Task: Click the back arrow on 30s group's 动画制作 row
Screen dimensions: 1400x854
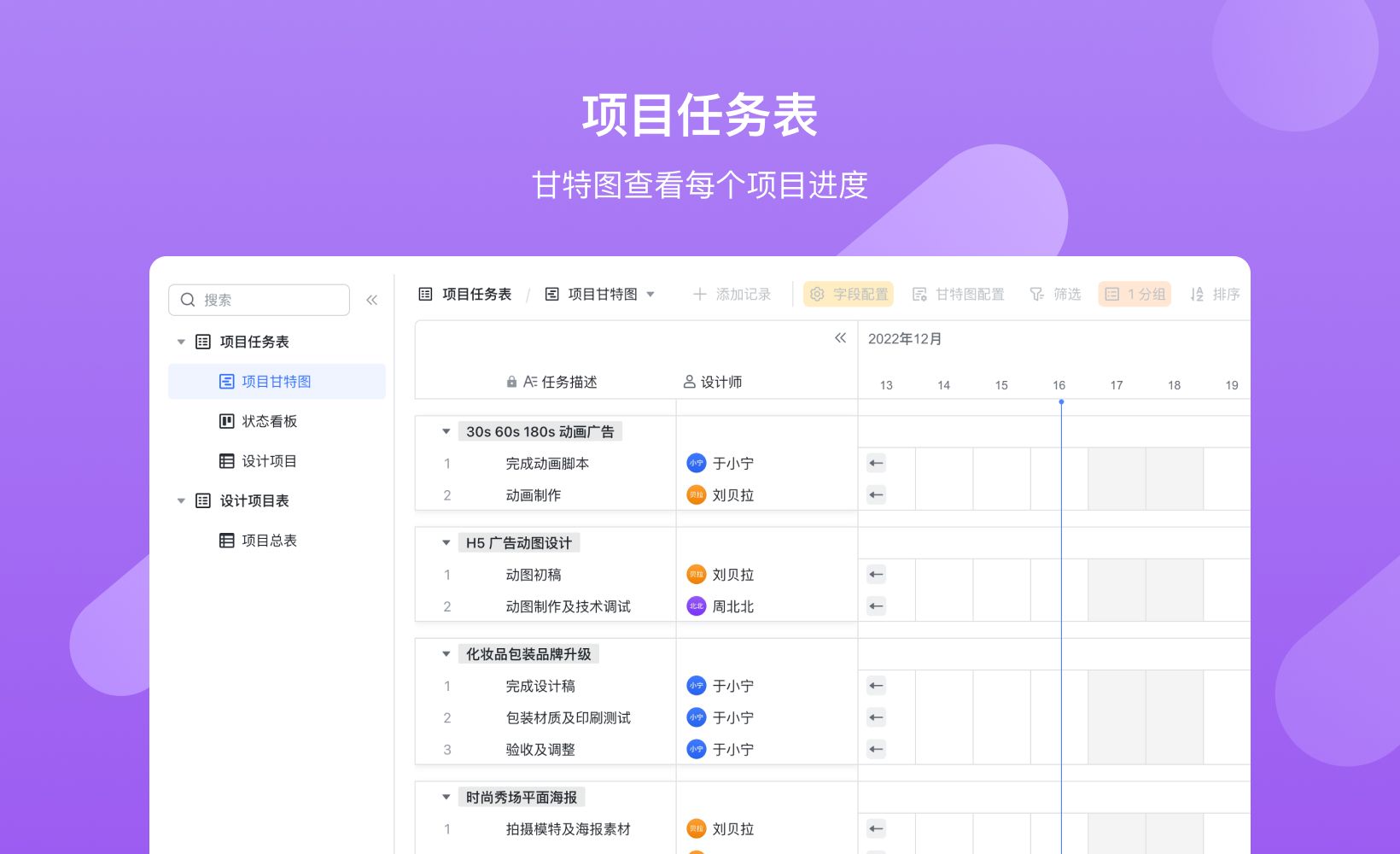Action: click(x=876, y=494)
